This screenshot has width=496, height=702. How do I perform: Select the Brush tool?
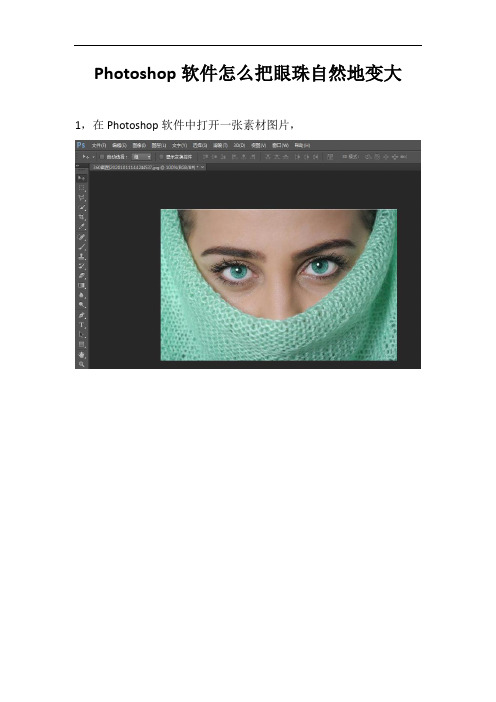pos(81,247)
